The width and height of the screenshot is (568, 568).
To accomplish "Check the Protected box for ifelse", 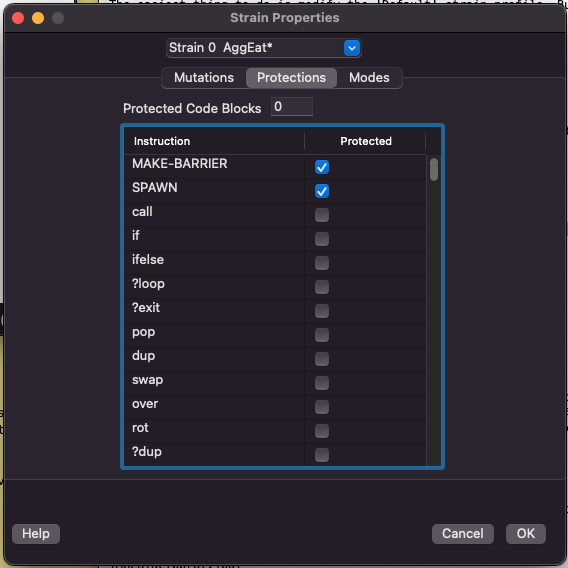I will click(x=322, y=263).
